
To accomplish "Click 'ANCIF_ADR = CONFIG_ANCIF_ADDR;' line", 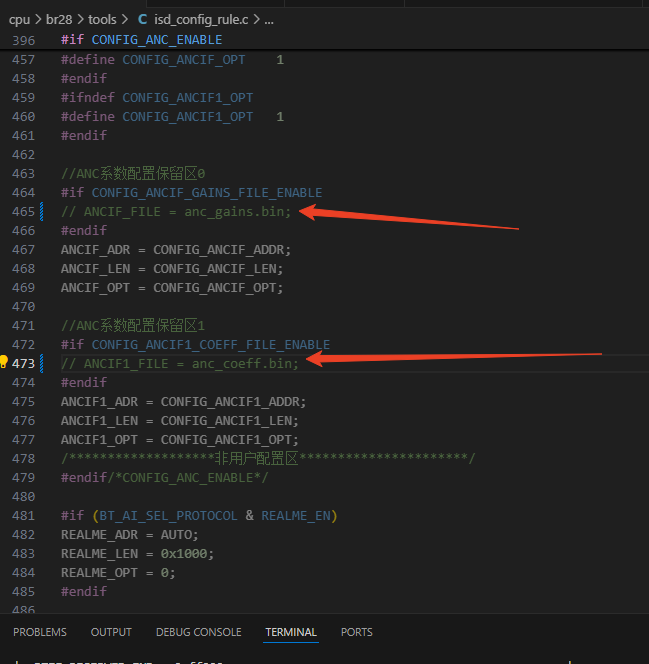I will (176, 250).
